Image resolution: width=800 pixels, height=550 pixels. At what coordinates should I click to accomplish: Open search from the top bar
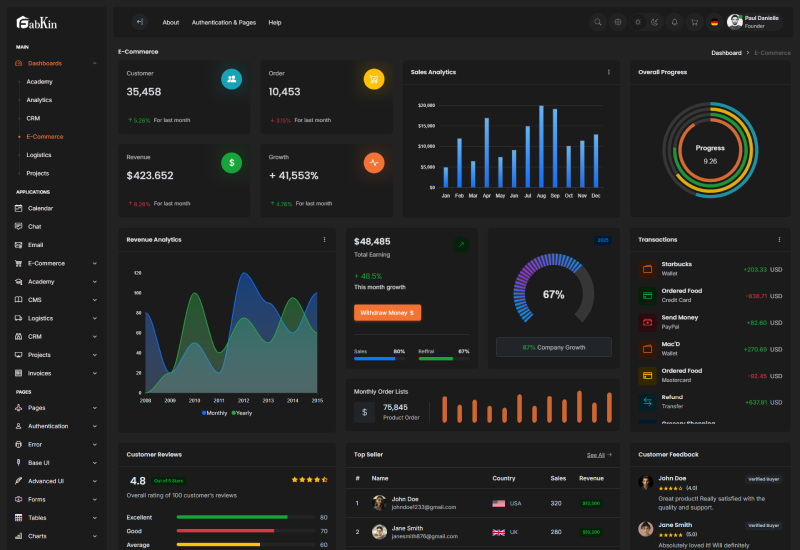tap(598, 22)
